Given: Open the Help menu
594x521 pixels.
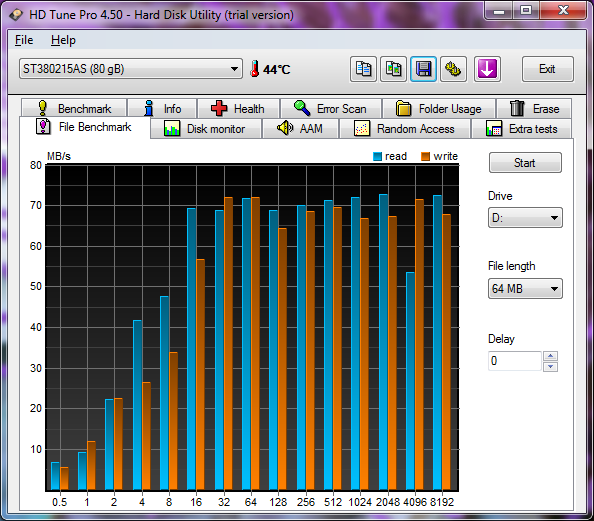Looking at the screenshot, I should point(63,40).
